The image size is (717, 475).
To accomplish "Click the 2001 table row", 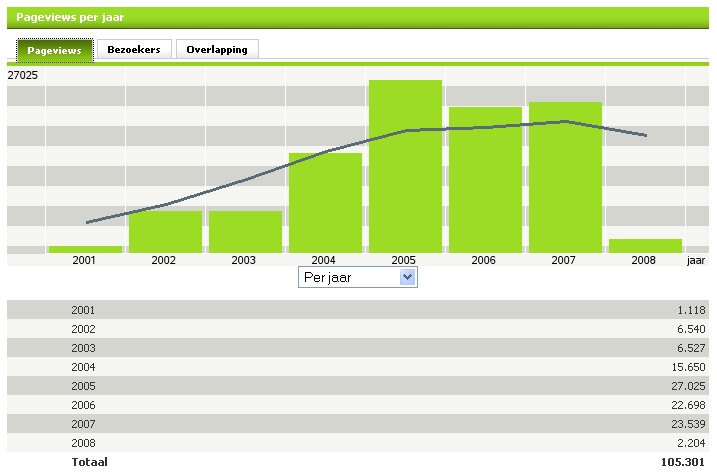I will [358, 310].
